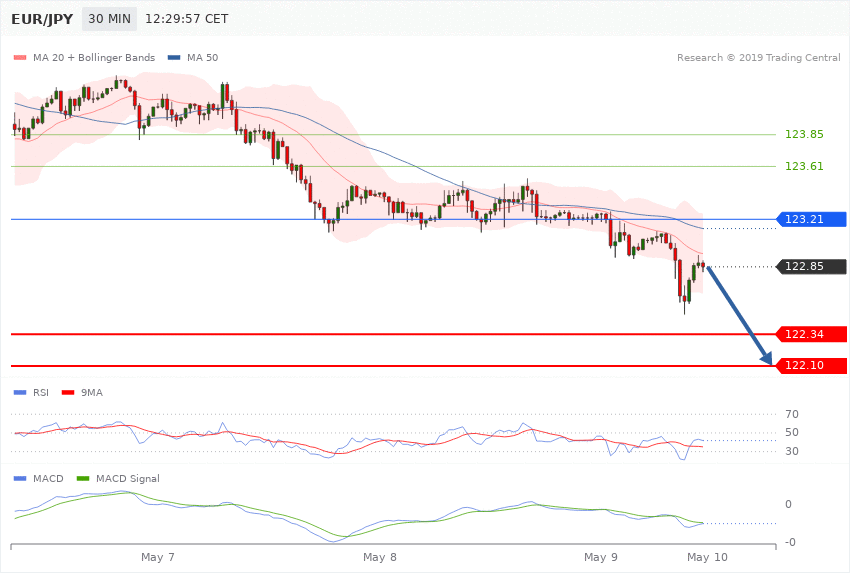Click the blue MA 50 legend swatch
Viewport: 850px width, 576px height.
click(x=174, y=57)
